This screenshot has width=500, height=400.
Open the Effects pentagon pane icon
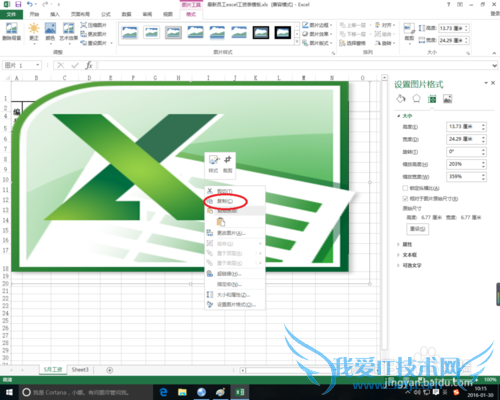(416, 99)
